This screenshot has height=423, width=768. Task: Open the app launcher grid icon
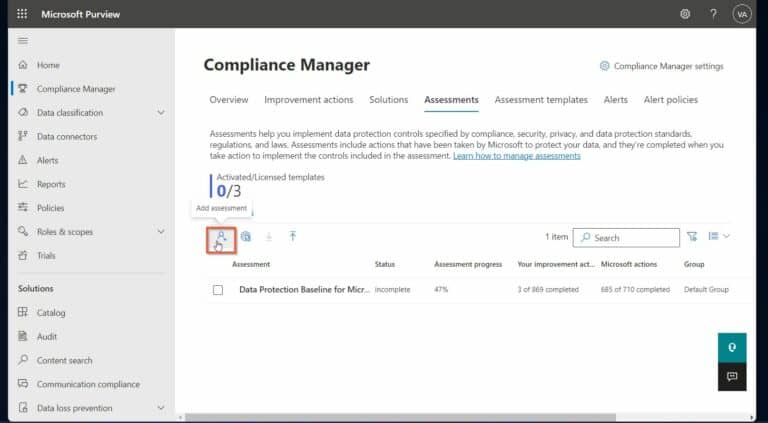coord(22,14)
